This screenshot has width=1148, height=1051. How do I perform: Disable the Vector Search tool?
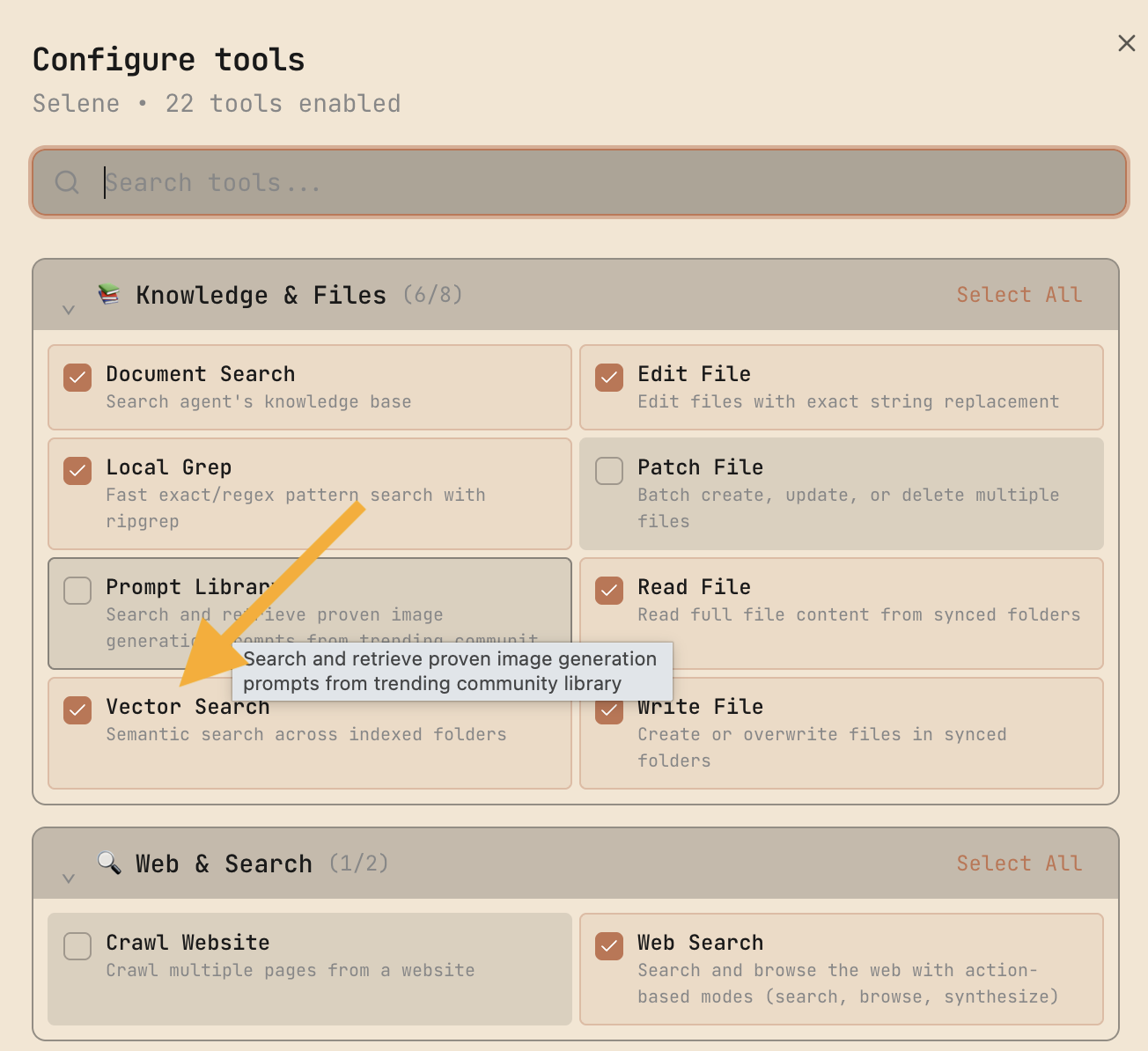[77, 710]
